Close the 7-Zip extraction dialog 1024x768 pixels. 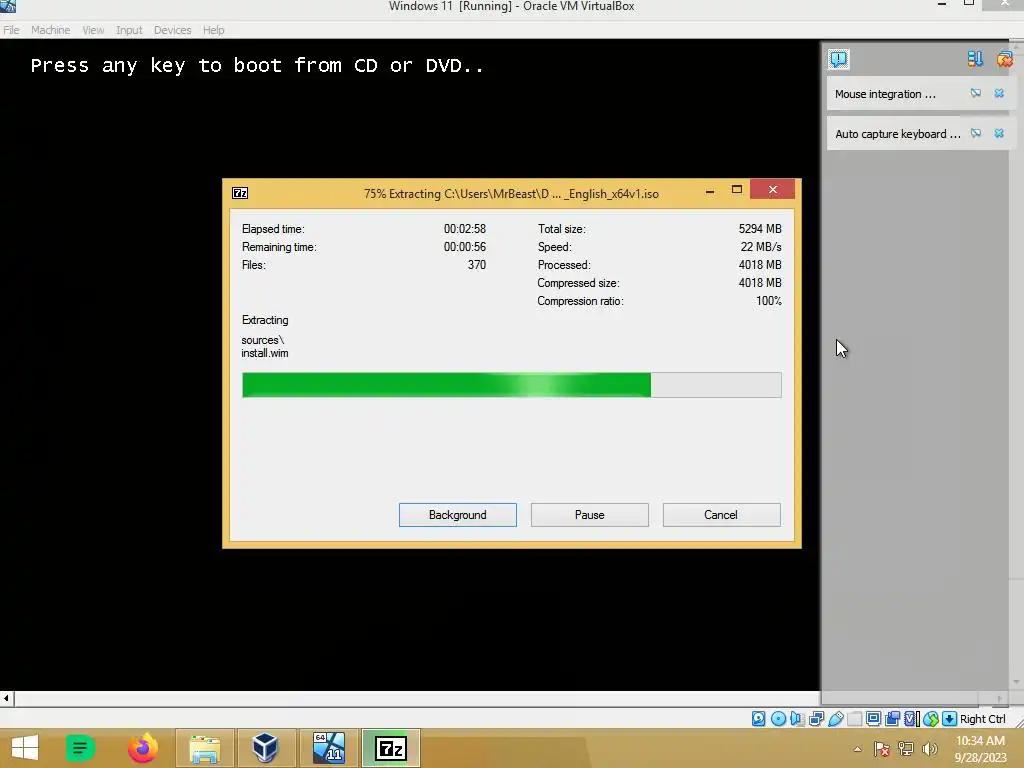click(773, 189)
